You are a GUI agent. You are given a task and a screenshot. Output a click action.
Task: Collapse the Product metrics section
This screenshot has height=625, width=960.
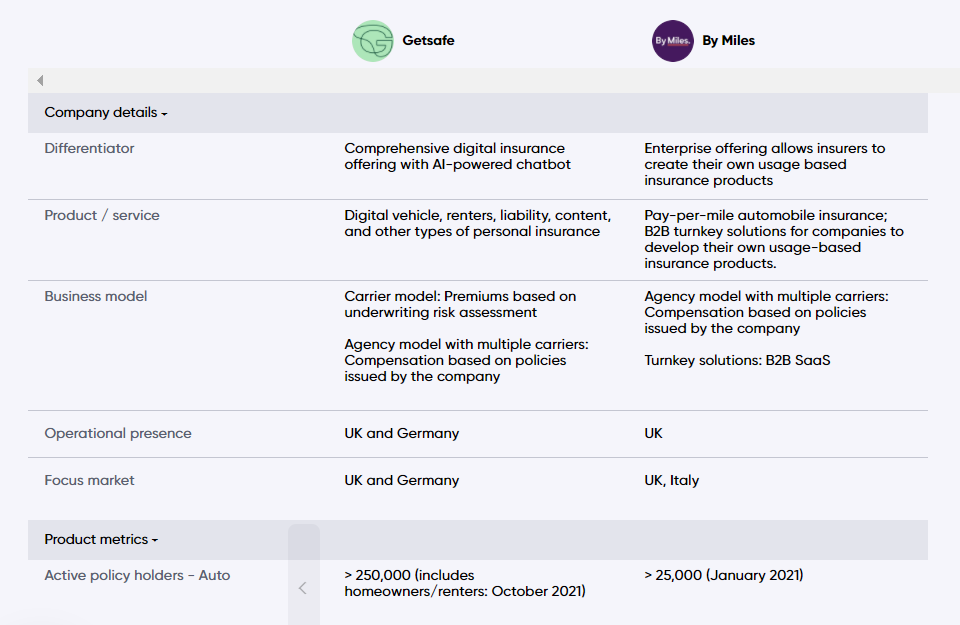pos(101,540)
